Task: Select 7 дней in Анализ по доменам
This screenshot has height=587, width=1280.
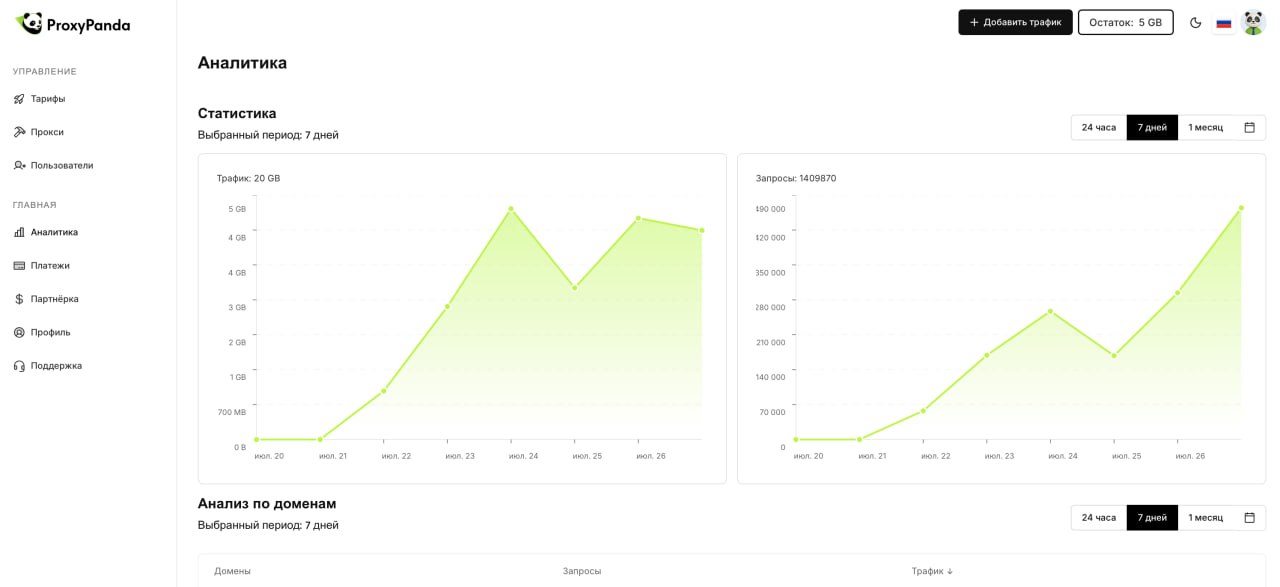Action: point(1152,517)
